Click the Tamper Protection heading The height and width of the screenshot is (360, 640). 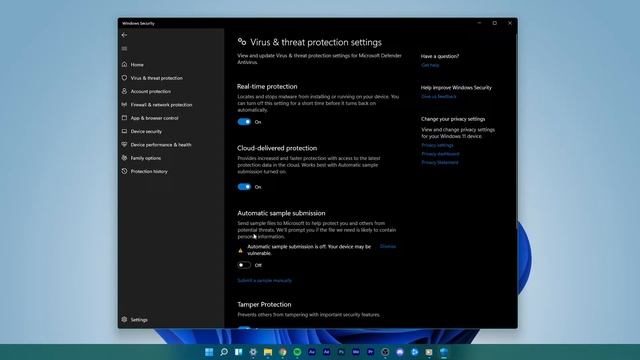264,304
